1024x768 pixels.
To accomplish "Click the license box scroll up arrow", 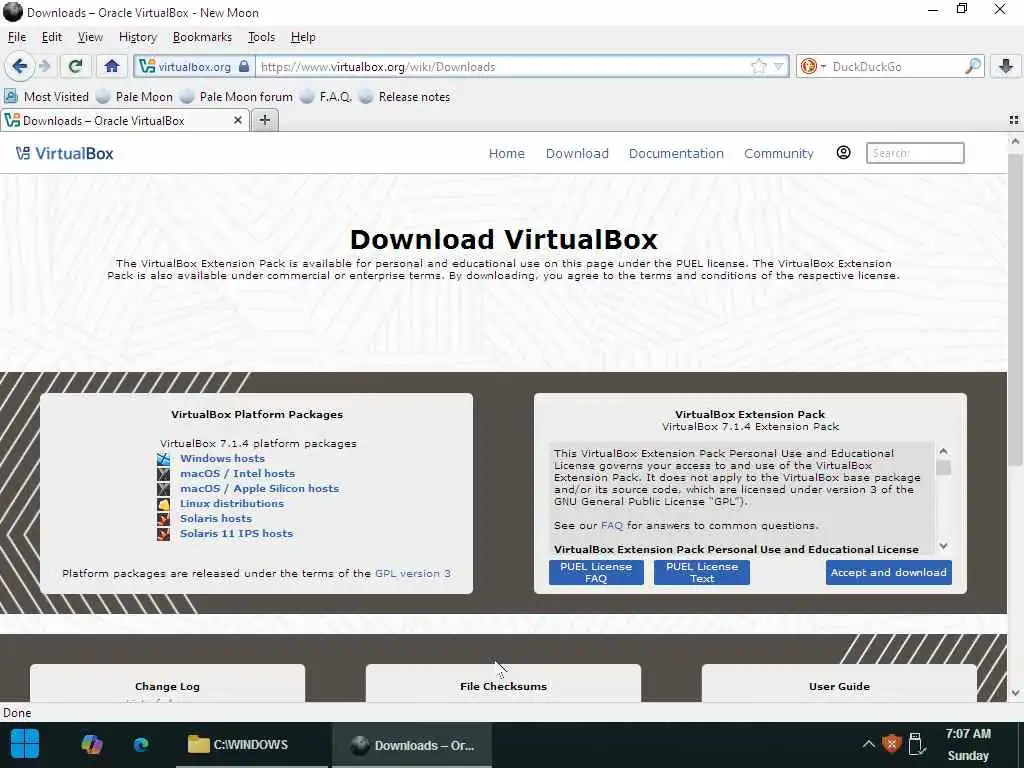I will click(943, 451).
